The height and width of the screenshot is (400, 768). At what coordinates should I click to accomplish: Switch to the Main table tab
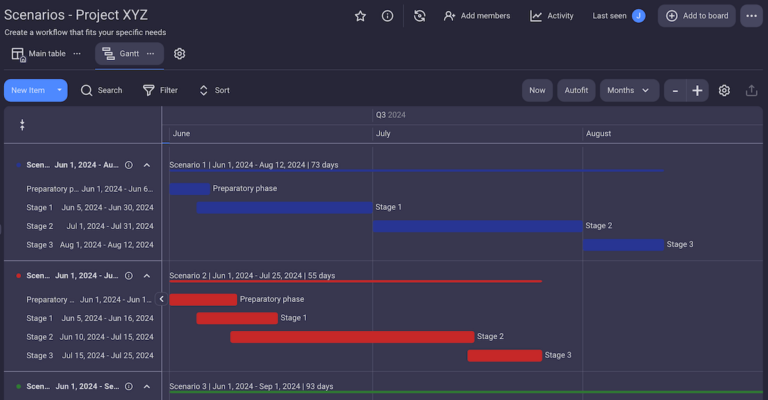tap(39, 54)
